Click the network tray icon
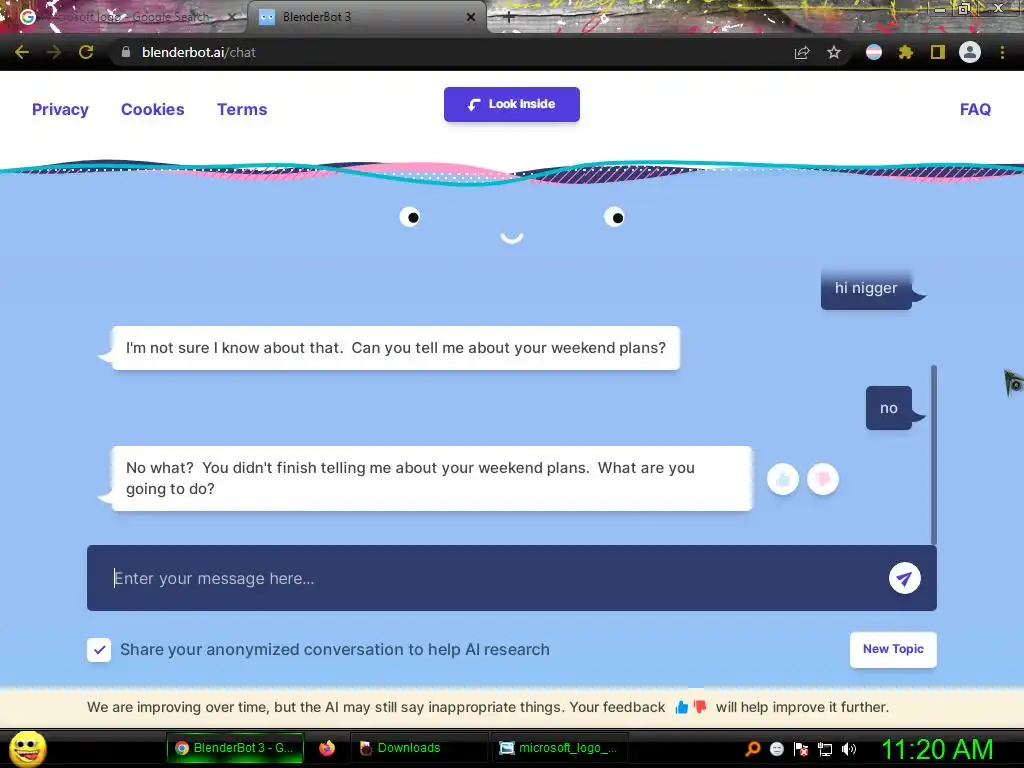 825,749
